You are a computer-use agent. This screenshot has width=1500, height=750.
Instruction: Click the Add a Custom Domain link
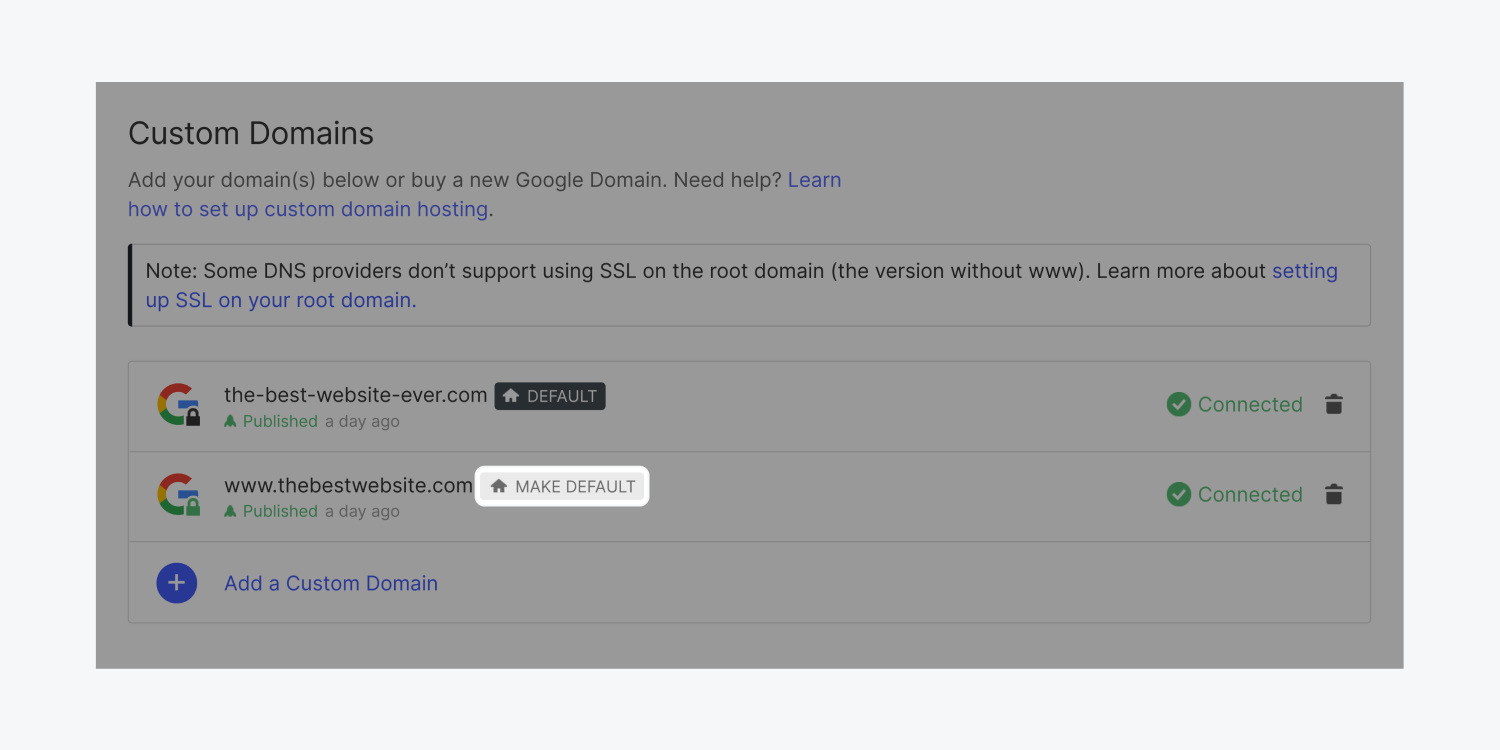coord(331,583)
